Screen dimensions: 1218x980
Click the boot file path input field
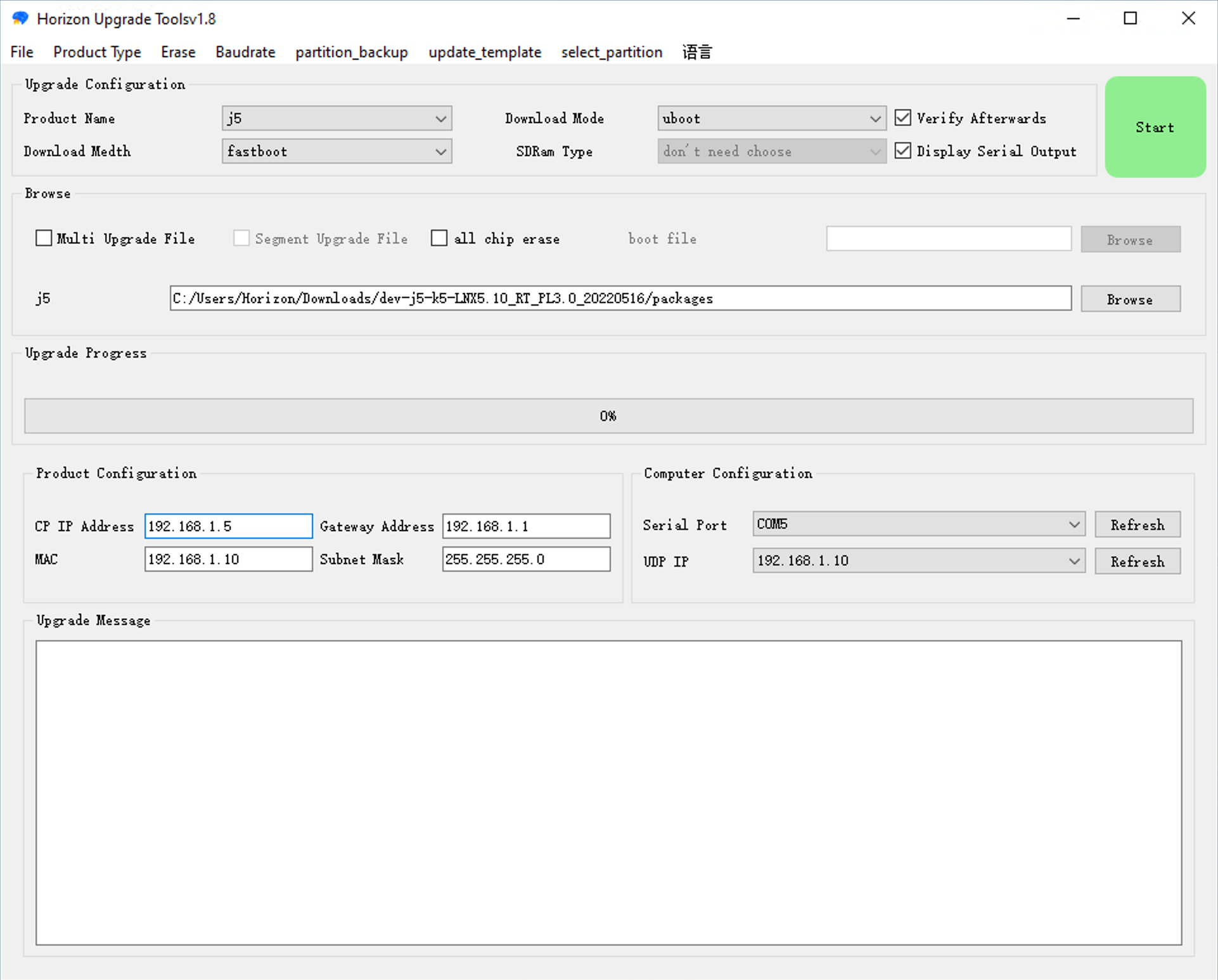click(x=949, y=239)
